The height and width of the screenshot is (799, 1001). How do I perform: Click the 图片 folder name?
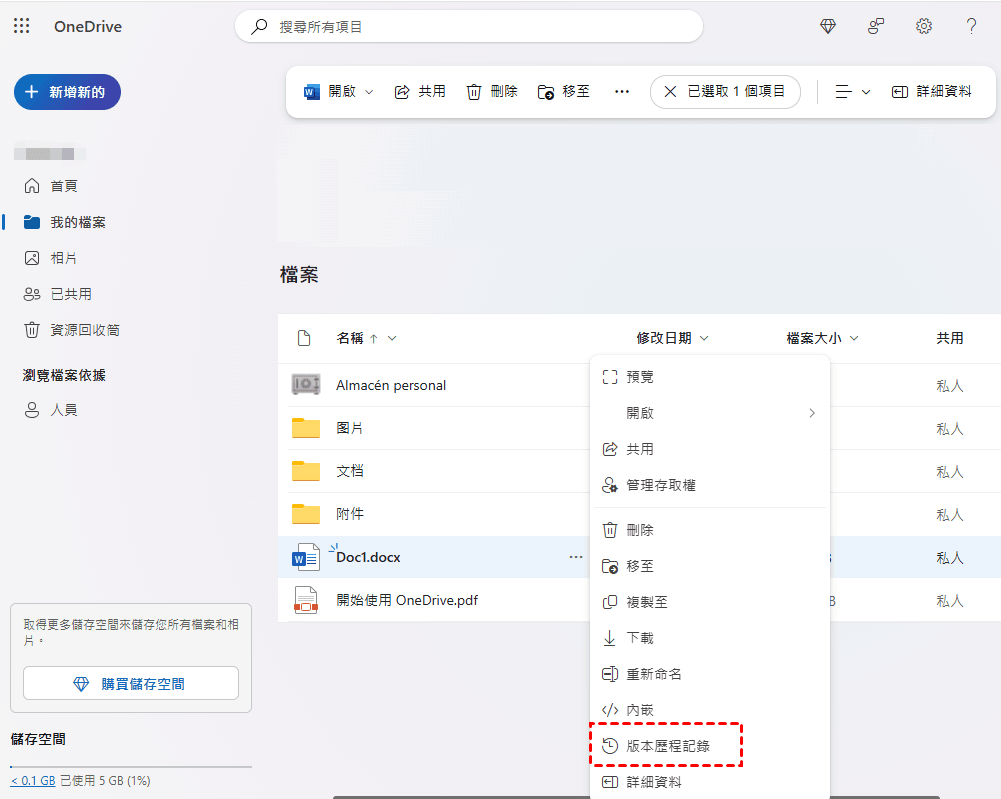(x=349, y=428)
